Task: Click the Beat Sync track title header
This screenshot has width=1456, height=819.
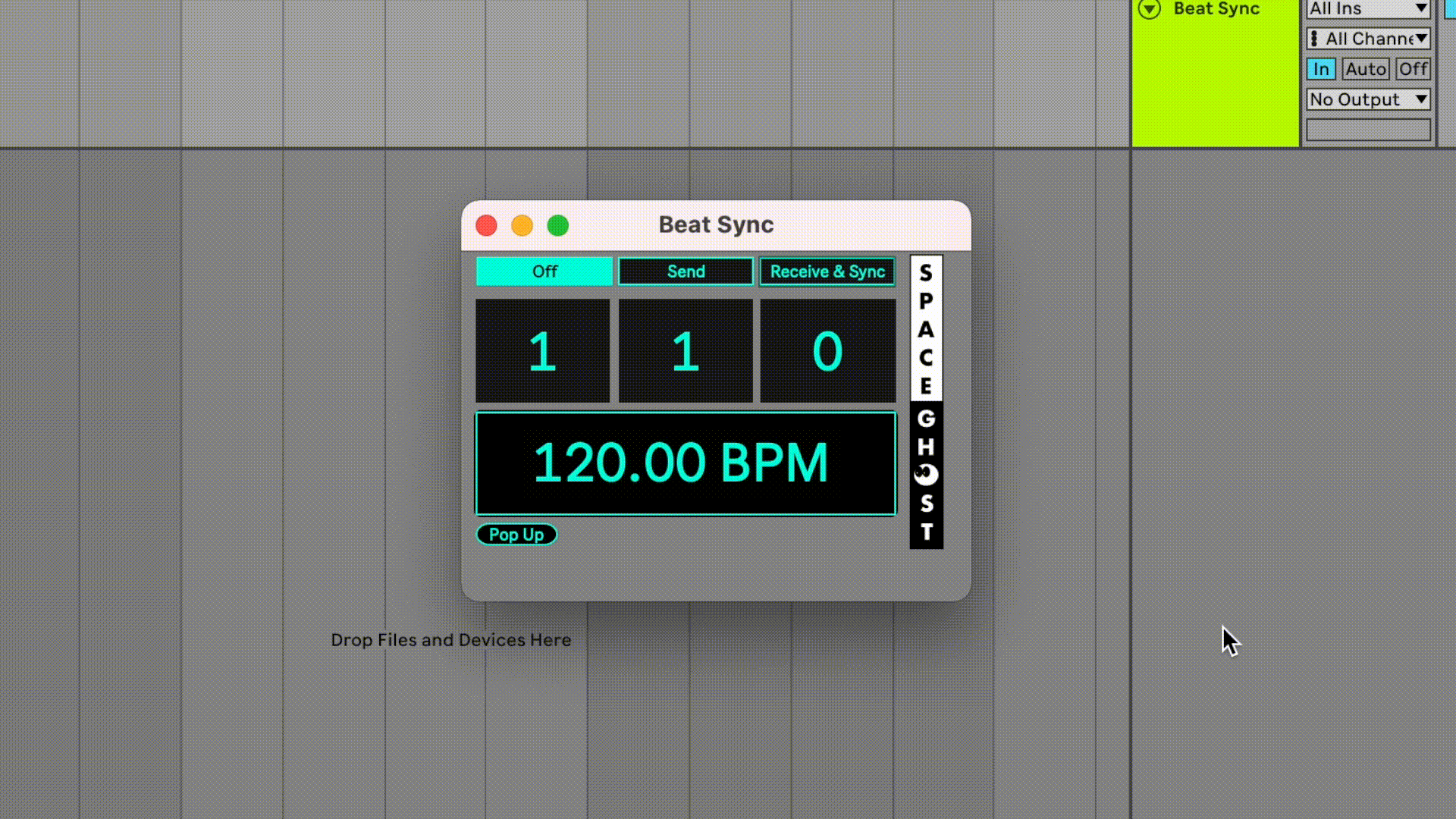Action: pos(1216,9)
